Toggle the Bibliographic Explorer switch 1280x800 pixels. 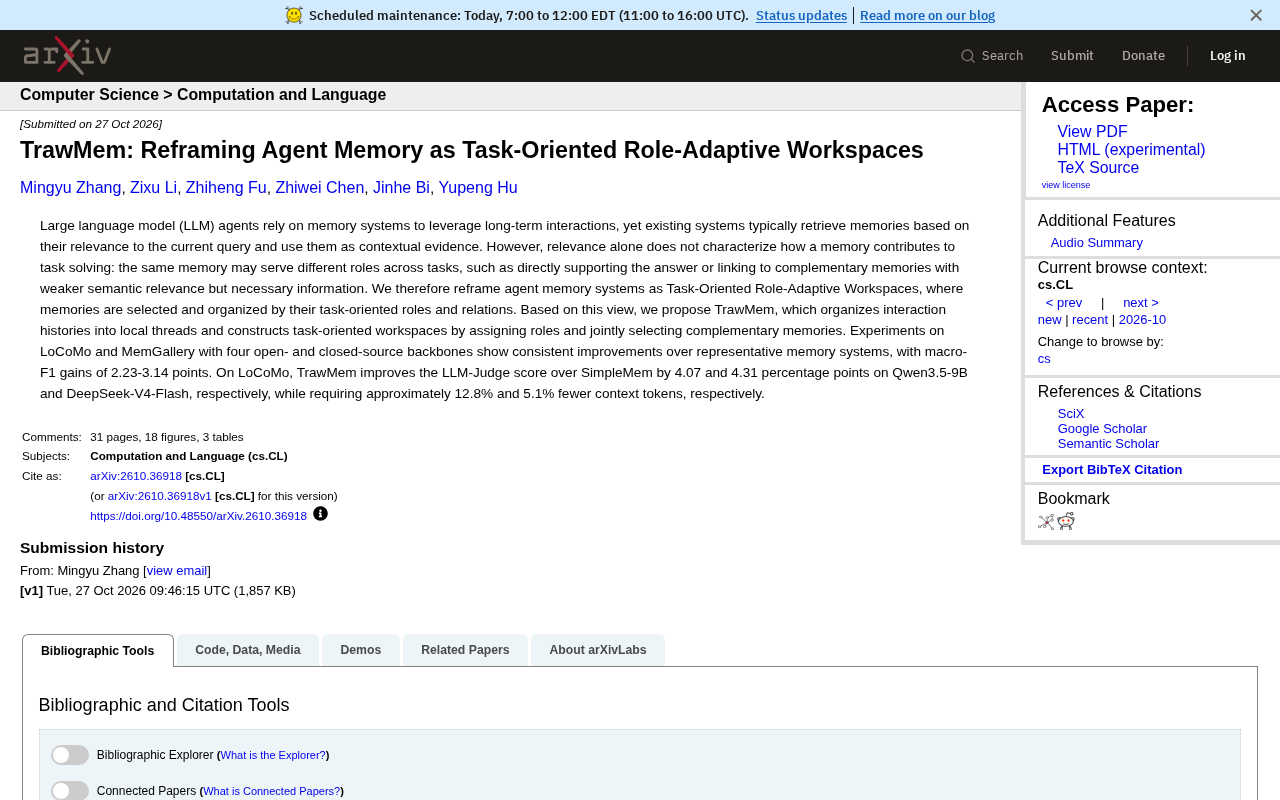point(70,755)
